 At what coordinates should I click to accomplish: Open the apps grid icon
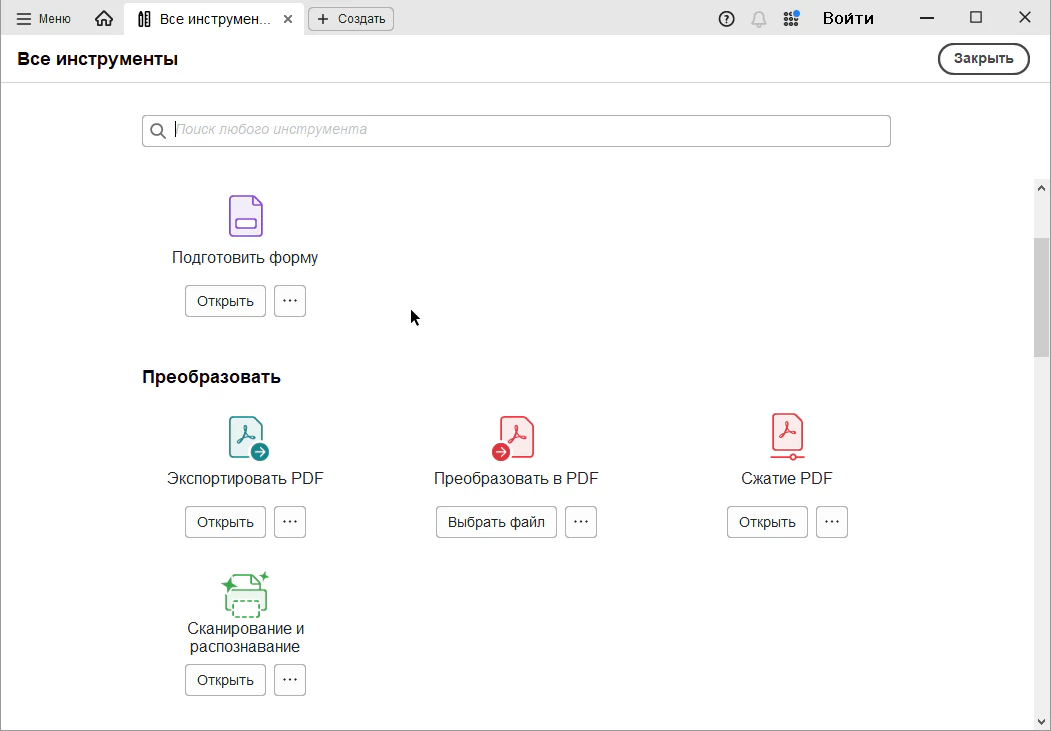pos(791,19)
